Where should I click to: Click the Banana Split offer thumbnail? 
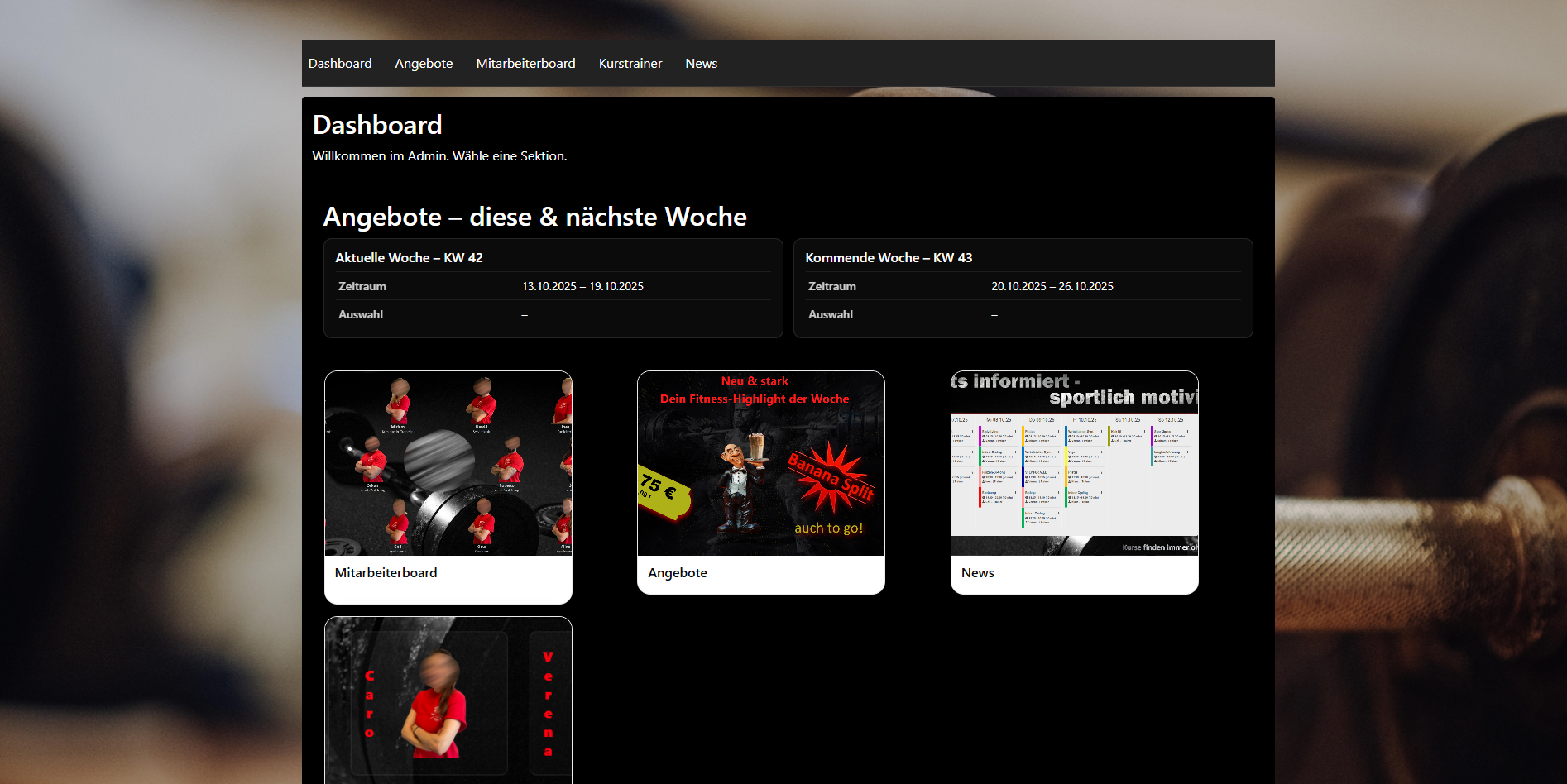[x=760, y=463]
